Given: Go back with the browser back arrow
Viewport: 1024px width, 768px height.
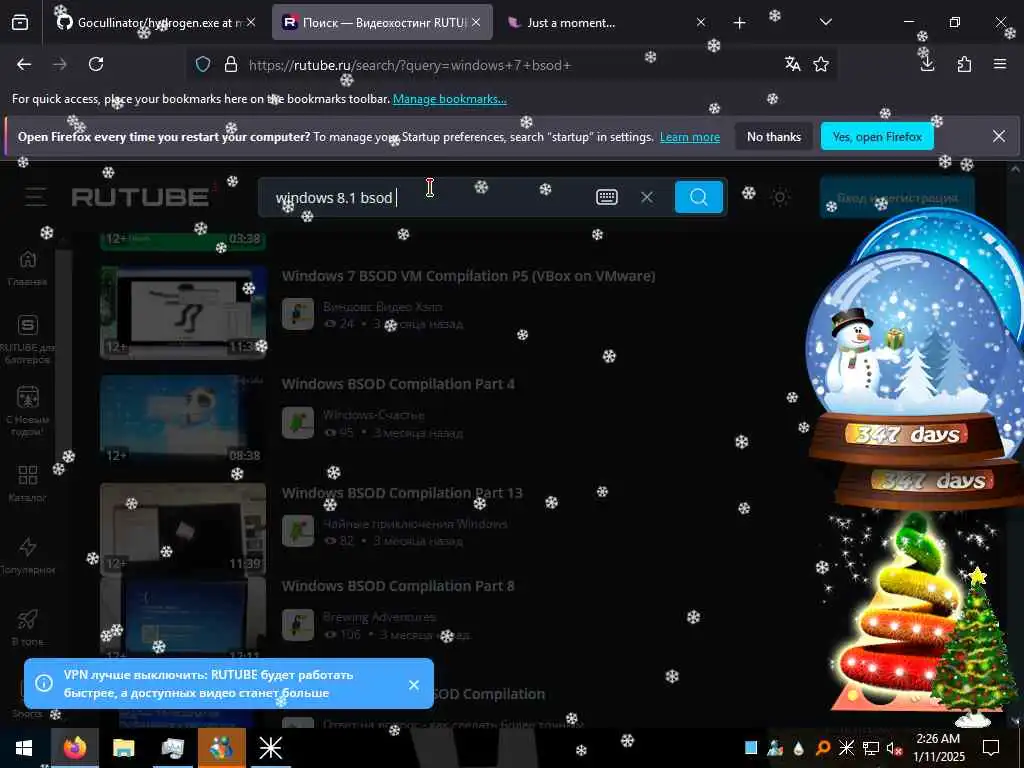Looking at the screenshot, I should [x=24, y=64].
